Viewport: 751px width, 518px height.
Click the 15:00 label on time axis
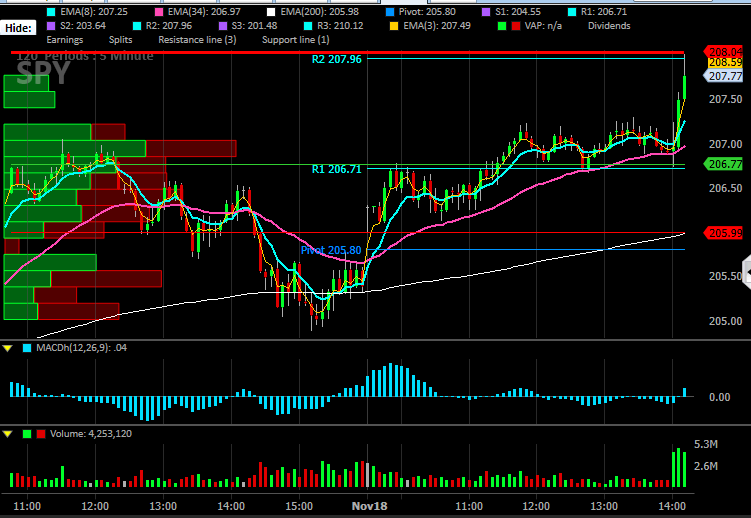point(299,506)
